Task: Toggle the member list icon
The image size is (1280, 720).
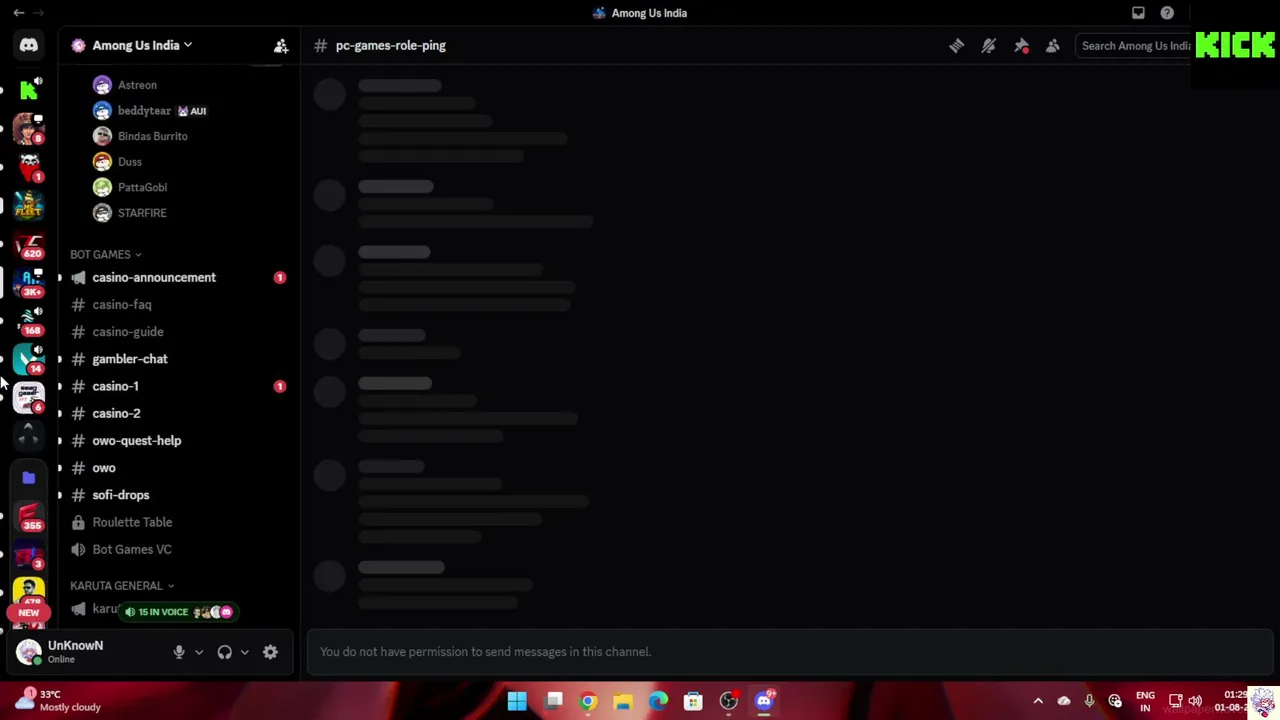Action: 1053,45
